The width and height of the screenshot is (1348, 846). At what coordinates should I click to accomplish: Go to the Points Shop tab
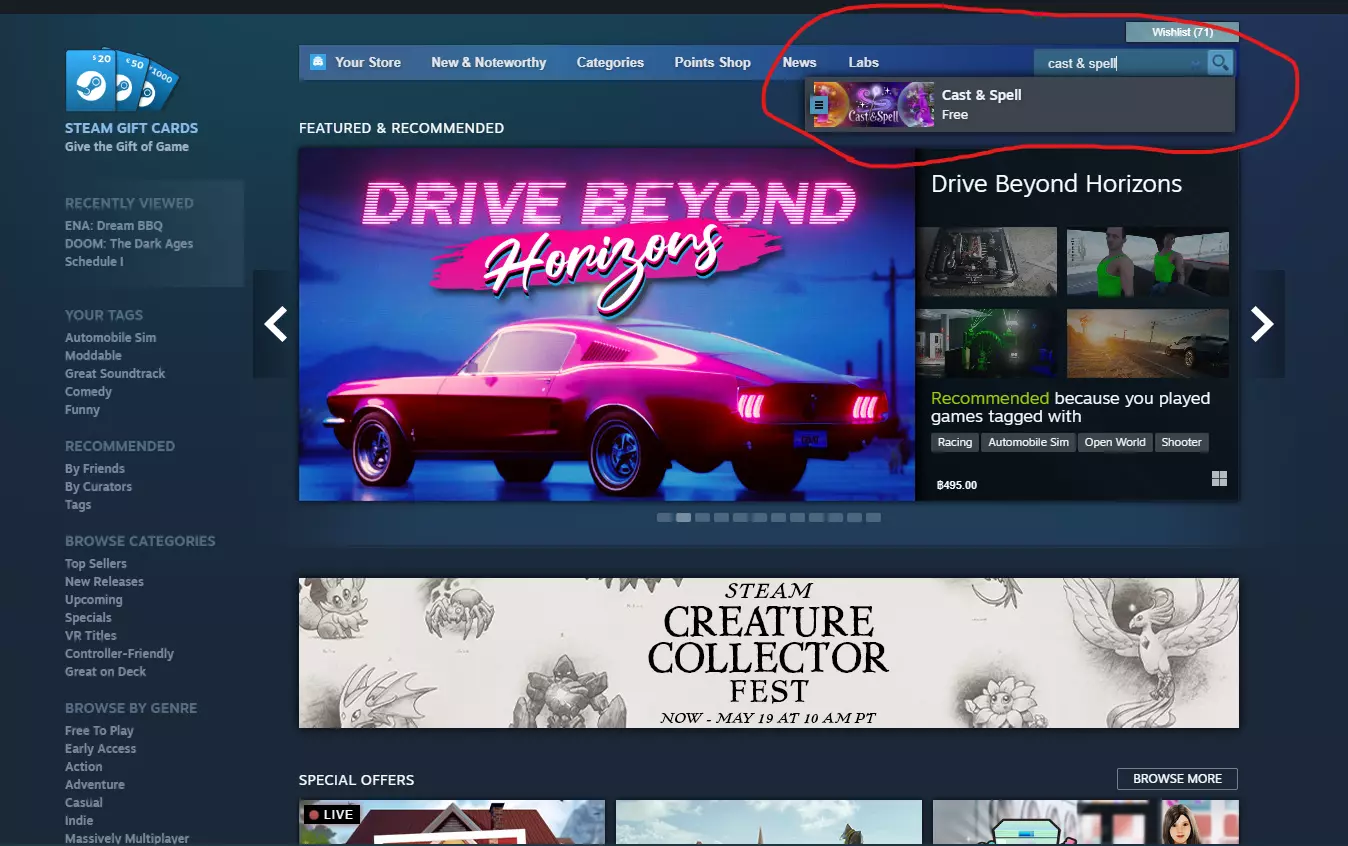[712, 62]
